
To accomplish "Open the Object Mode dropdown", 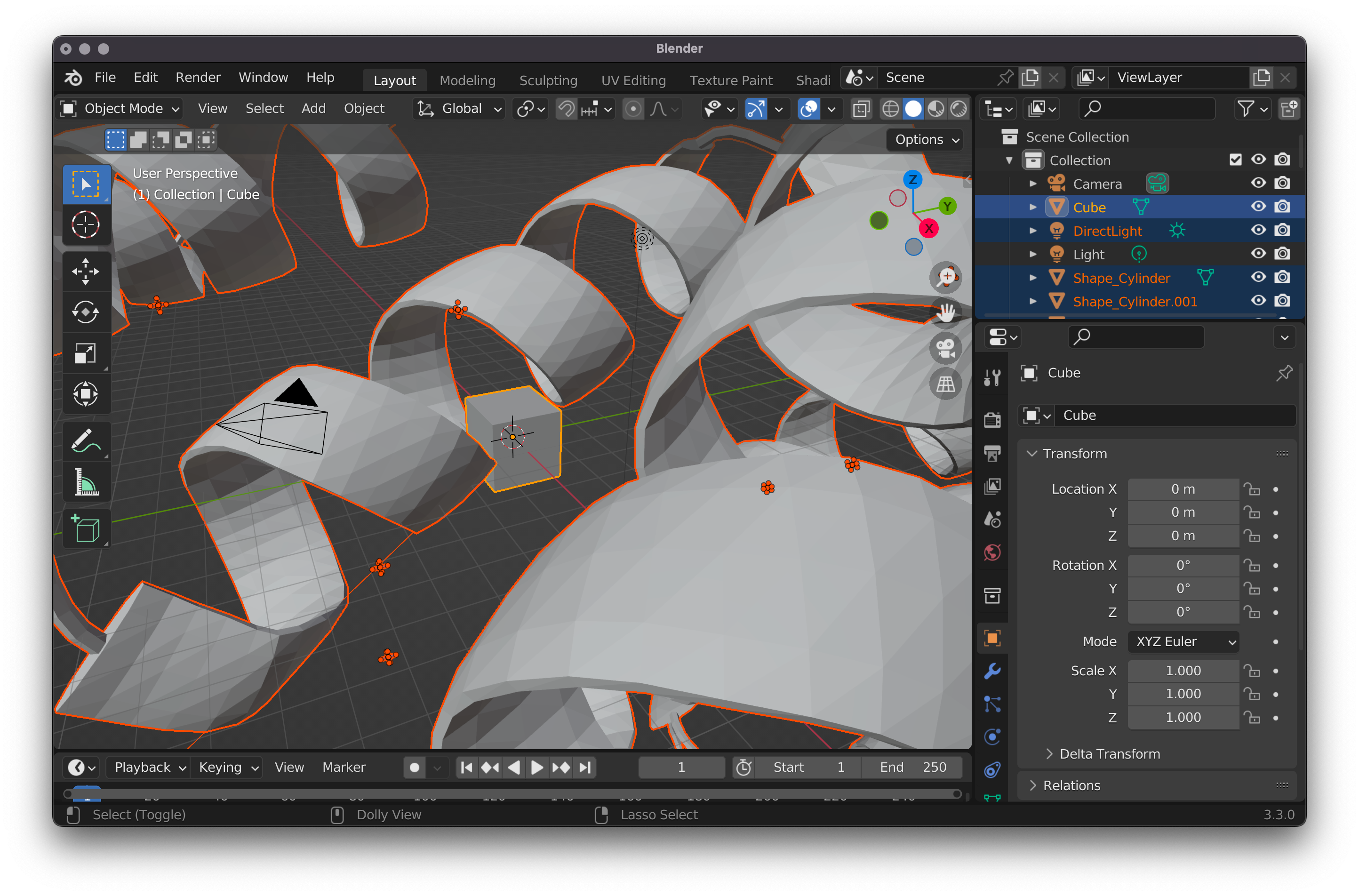I will [x=120, y=109].
